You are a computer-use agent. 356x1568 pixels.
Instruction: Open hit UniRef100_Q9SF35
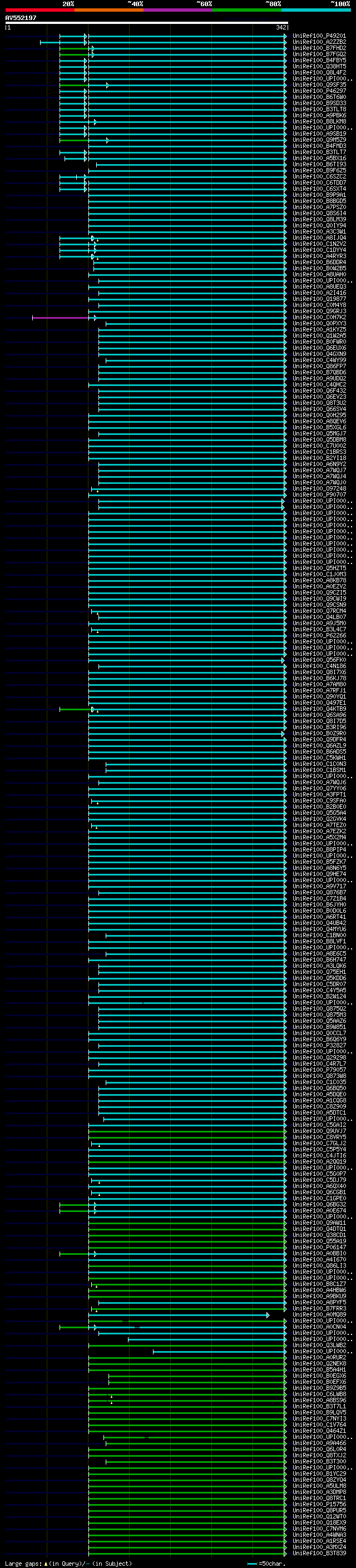coord(319,85)
